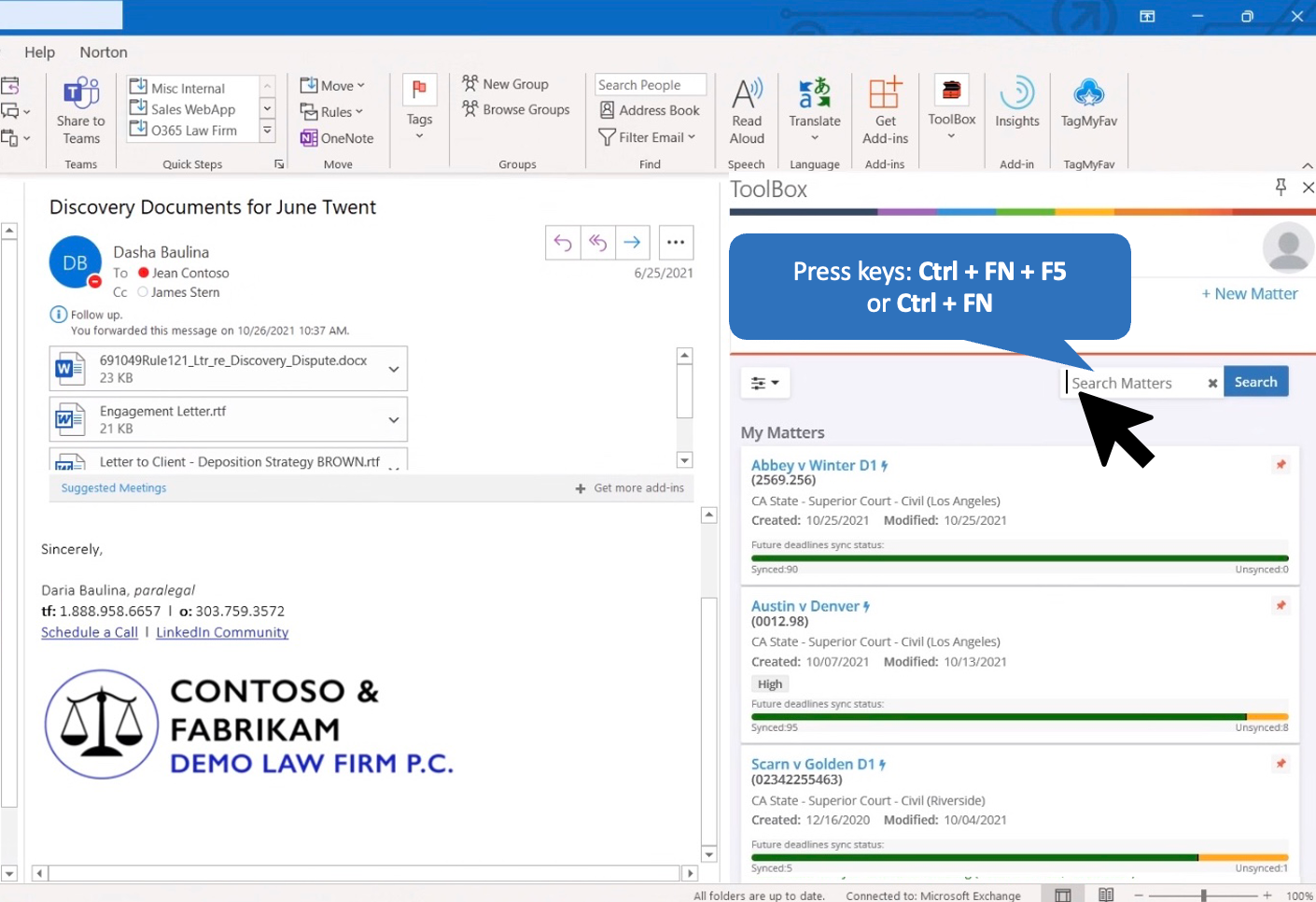Open more actions ellipsis for the email
Viewport: 1316px width, 902px height.
point(676,243)
